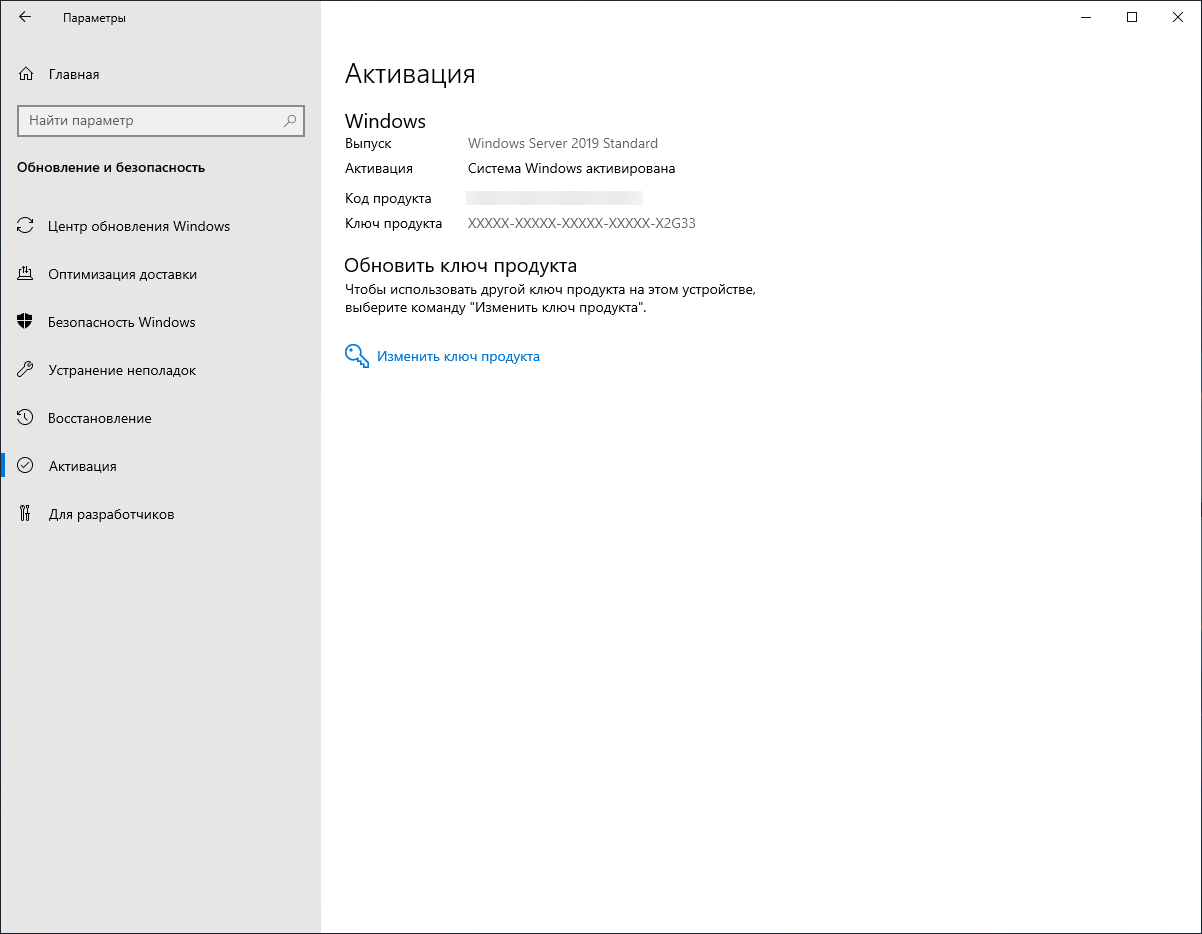Click the Код продукта label

(x=388, y=198)
